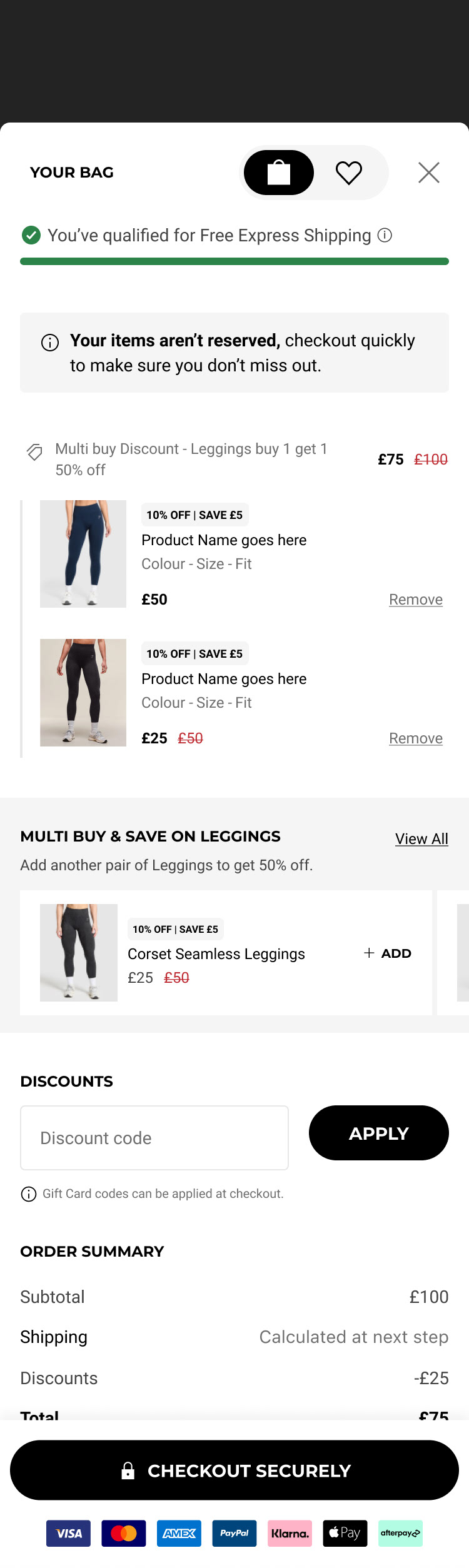Close the Your Bag panel

coord(429,173)
